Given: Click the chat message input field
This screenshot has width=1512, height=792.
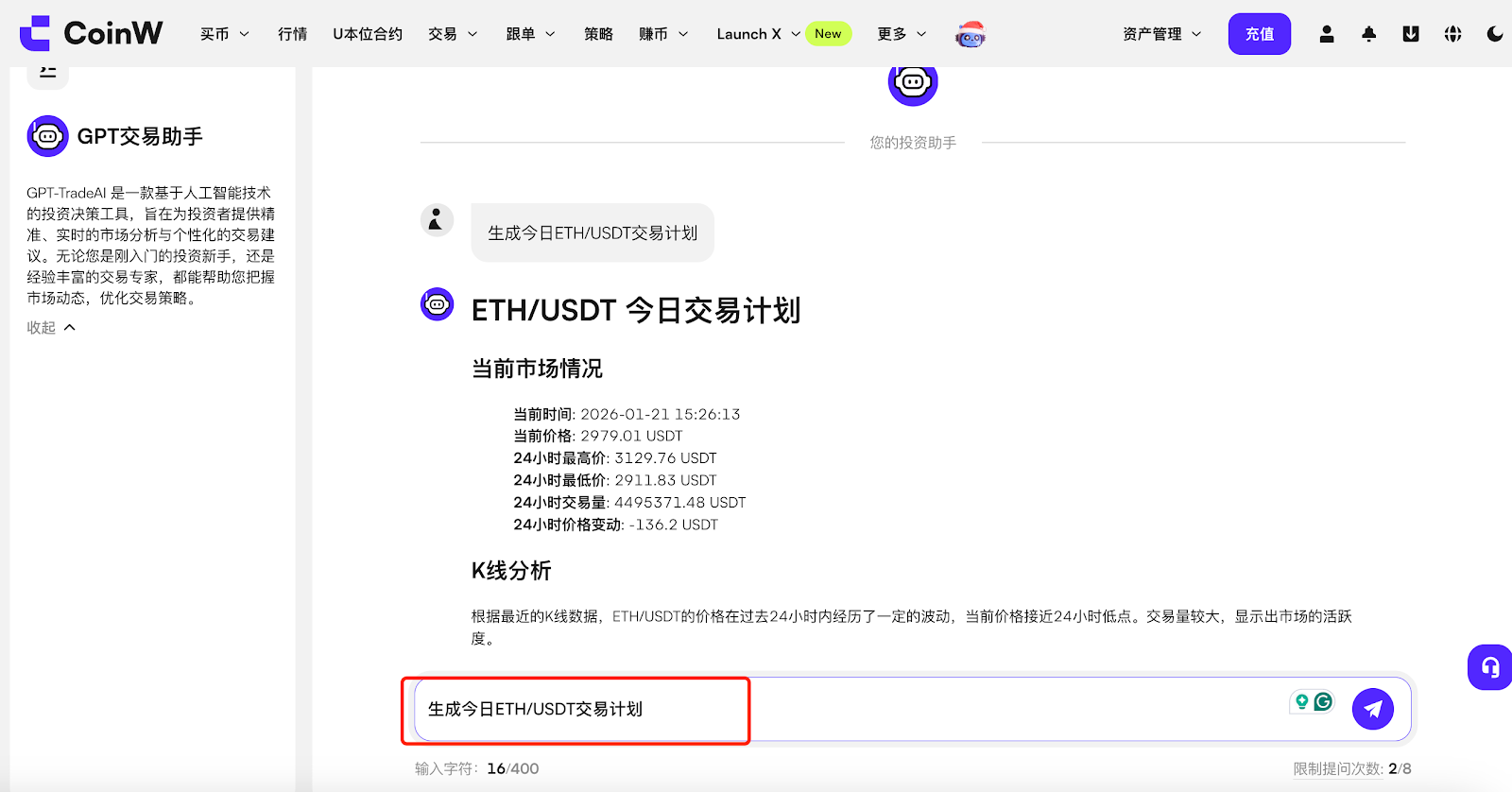Looking at the screenshot, I should tap(850, 709).
